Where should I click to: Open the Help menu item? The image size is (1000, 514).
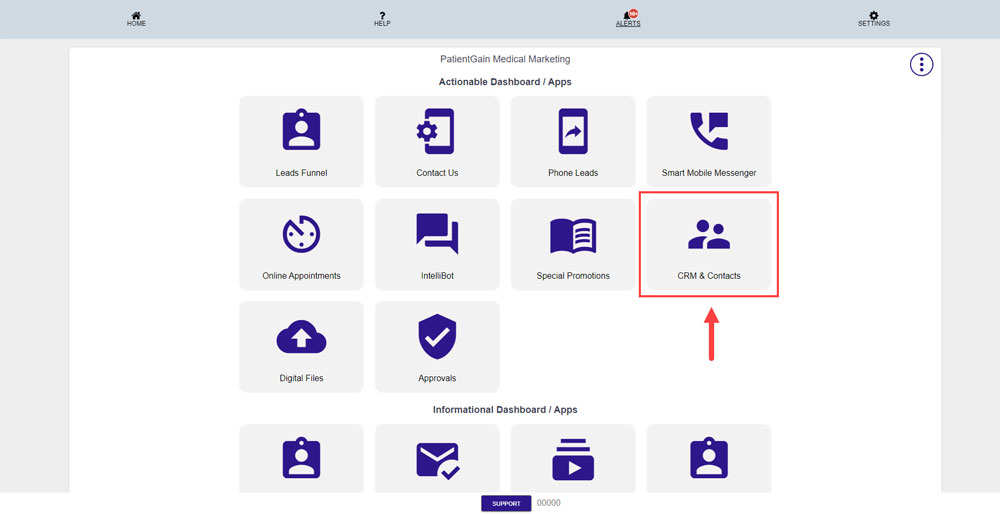[x=382, y=19]
